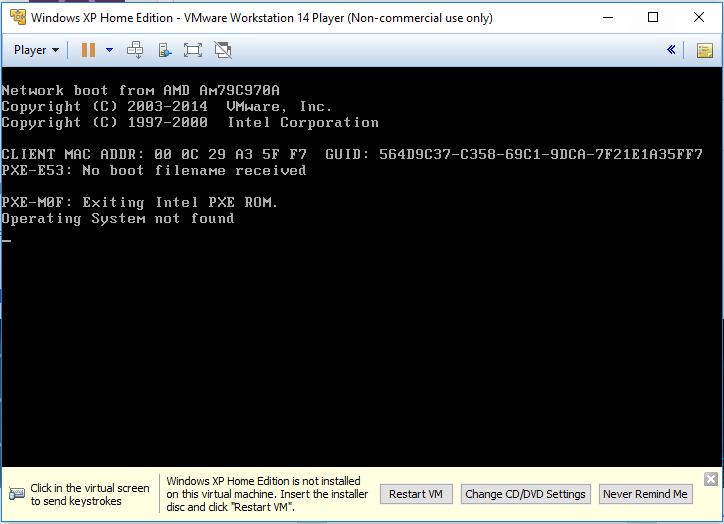724x524 pixels.
Task: Click 'Operating System not found' text
Action: [x=118, y=218]
